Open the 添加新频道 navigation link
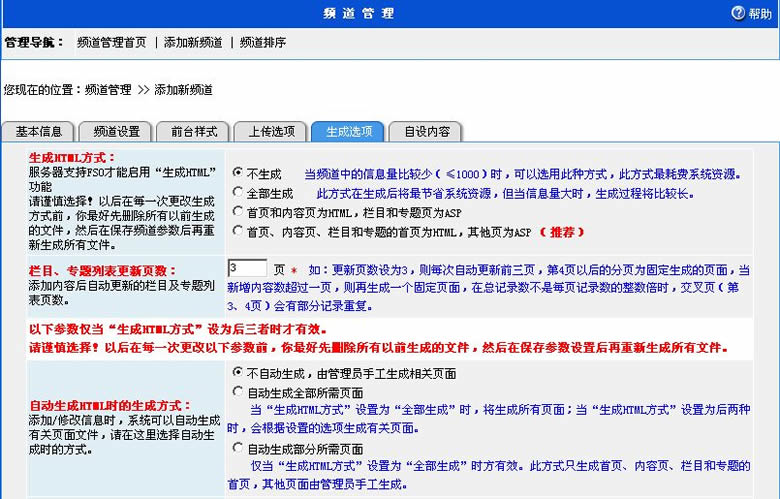 point(193,42)
